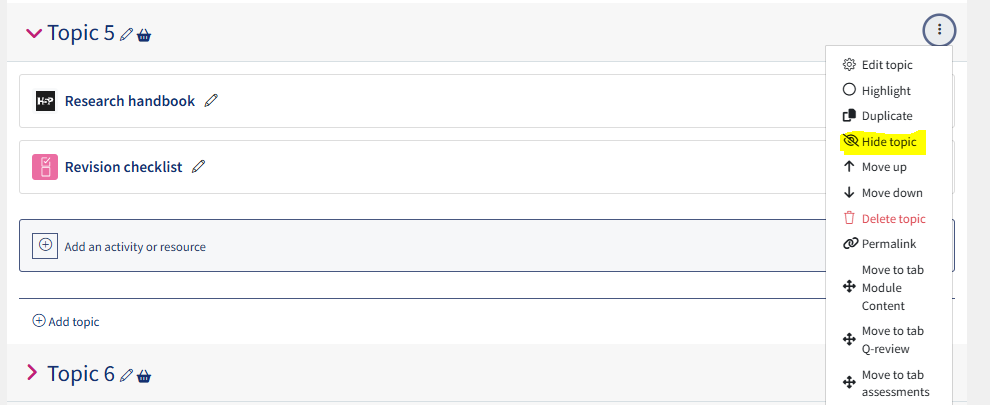Image resolution: width=990 pixels, height=405 pixels.
Task: Click the Add topic link
Action: pyautogui.click(x=66, y=322)
